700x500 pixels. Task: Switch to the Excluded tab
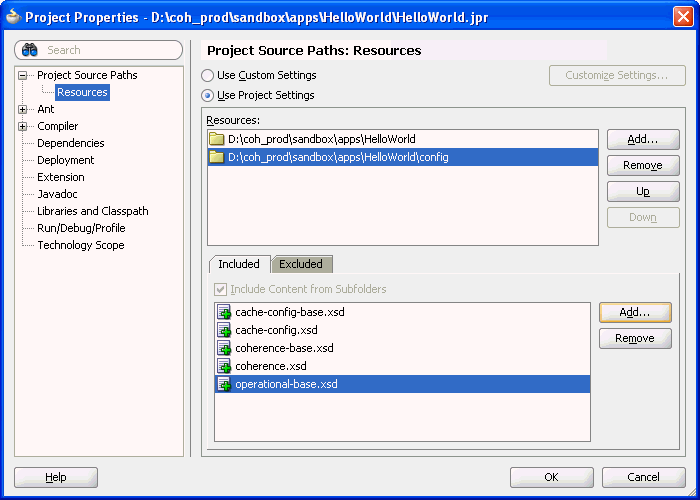pos(301,264)
